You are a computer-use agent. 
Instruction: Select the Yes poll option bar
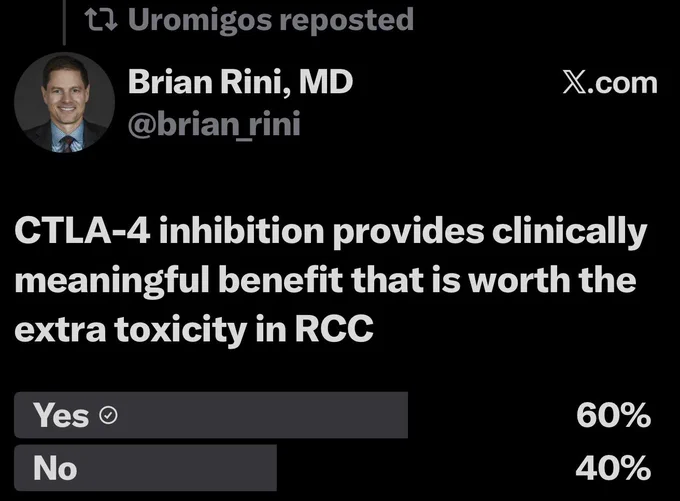pos(211,415)
